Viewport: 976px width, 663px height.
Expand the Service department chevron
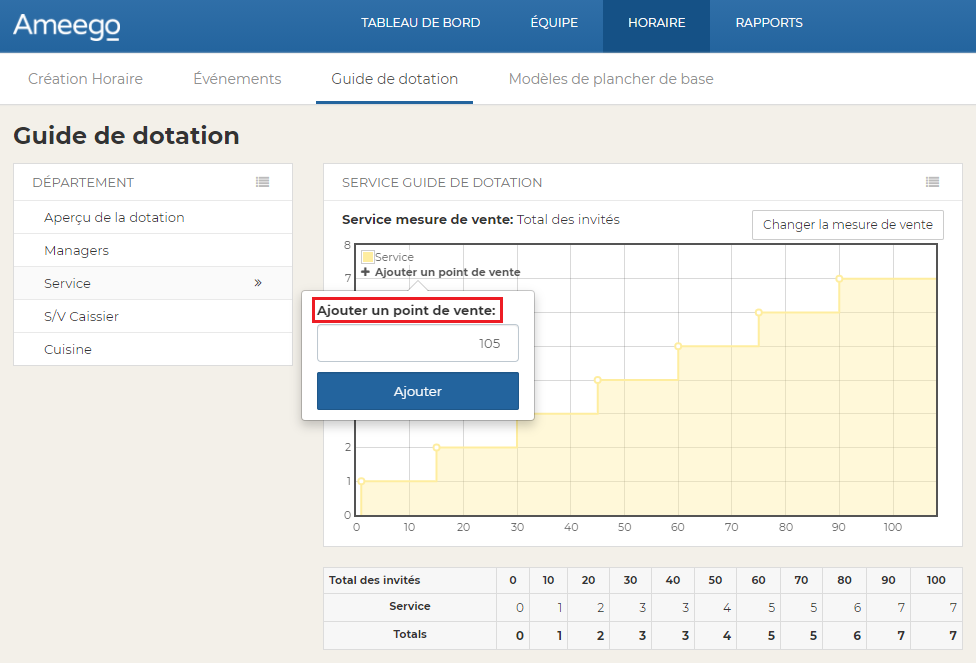[x=258, y=283]
